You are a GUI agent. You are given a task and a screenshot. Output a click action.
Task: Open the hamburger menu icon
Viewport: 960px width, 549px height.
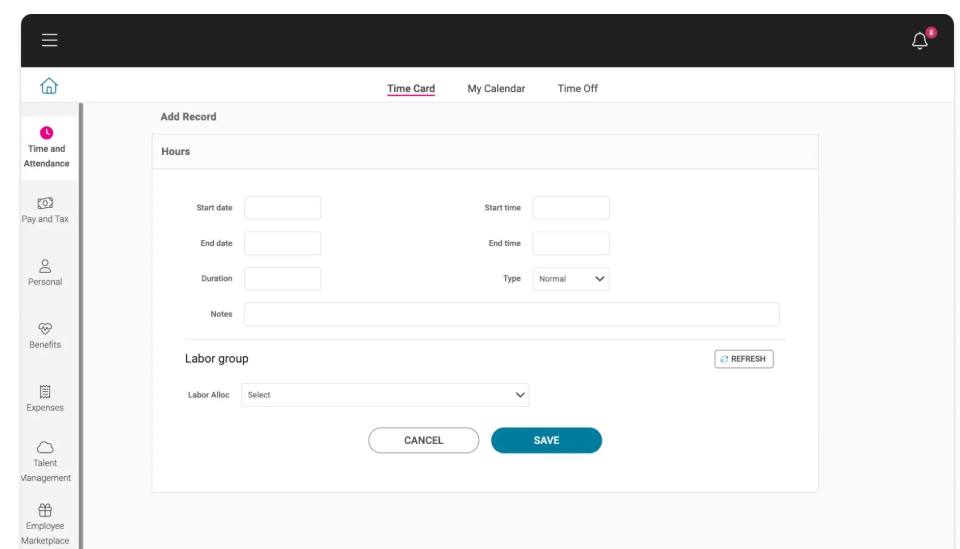[x=49, y=40]
